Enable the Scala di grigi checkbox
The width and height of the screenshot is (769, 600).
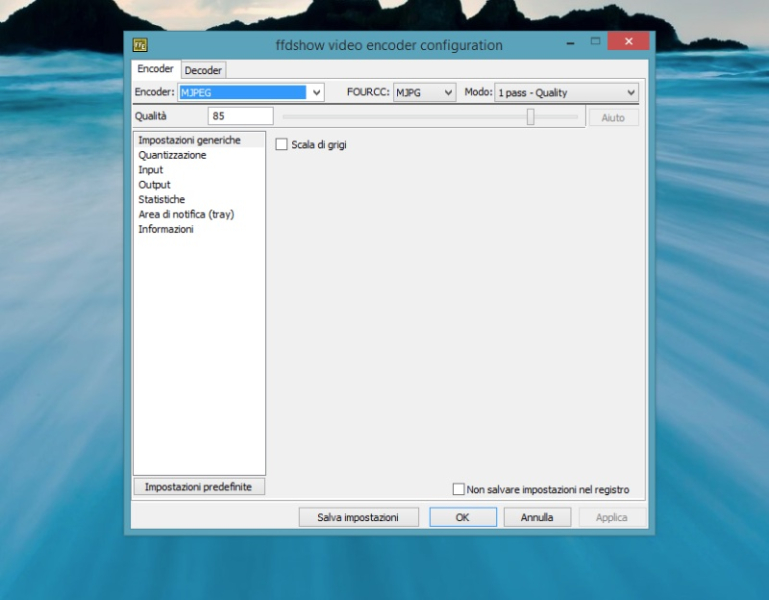point(281,145)
